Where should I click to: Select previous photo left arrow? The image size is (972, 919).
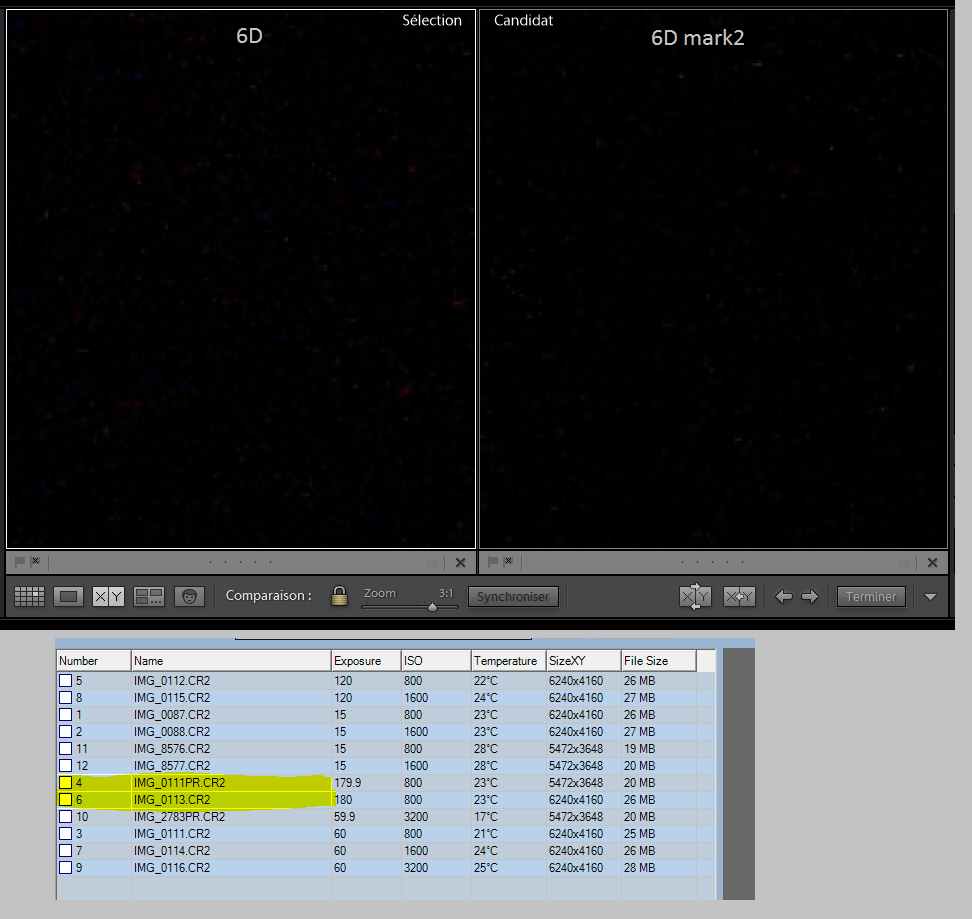pos(784,596)
